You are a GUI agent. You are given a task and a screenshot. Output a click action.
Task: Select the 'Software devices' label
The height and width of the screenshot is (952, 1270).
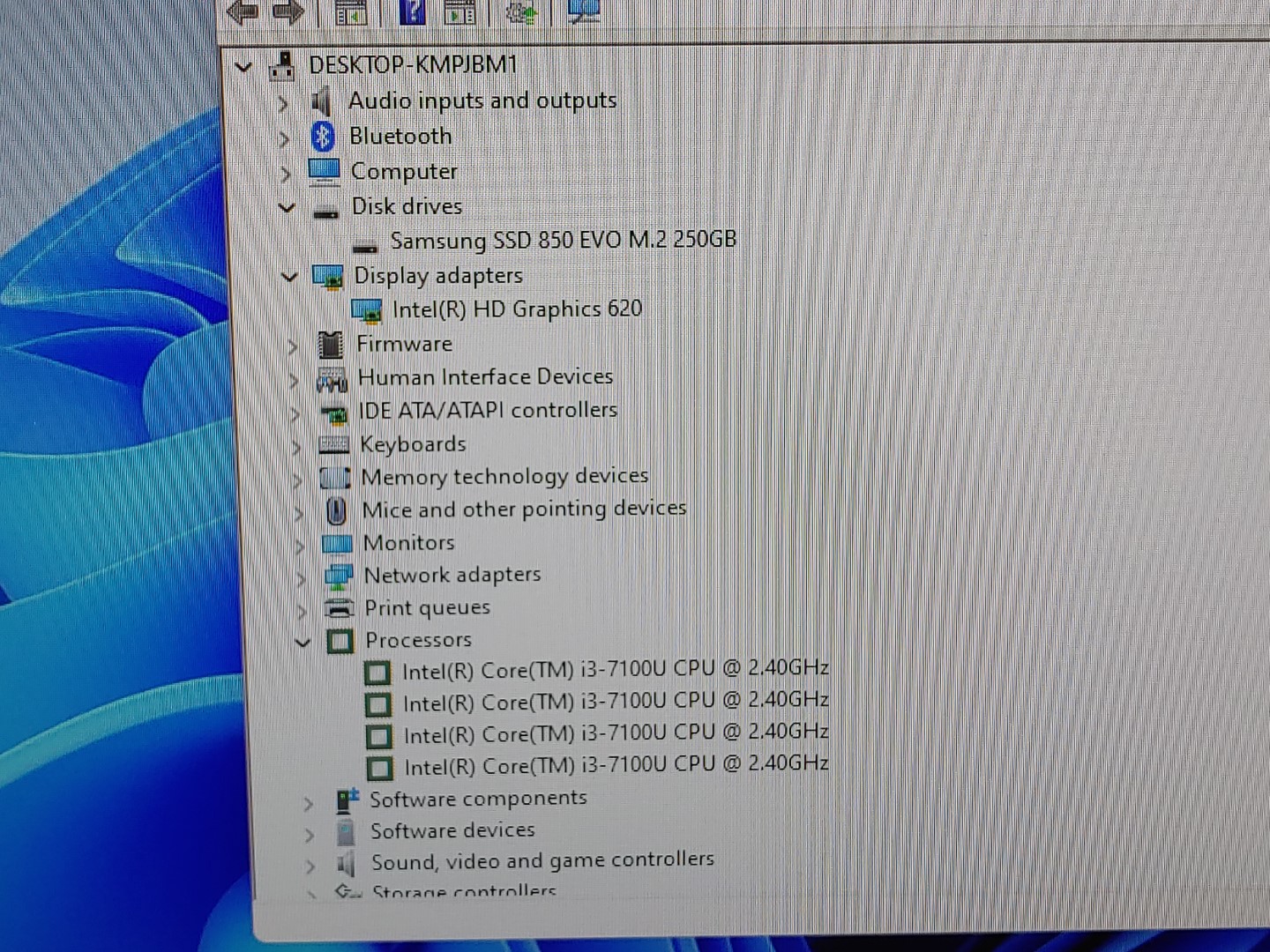coord(452,830)
